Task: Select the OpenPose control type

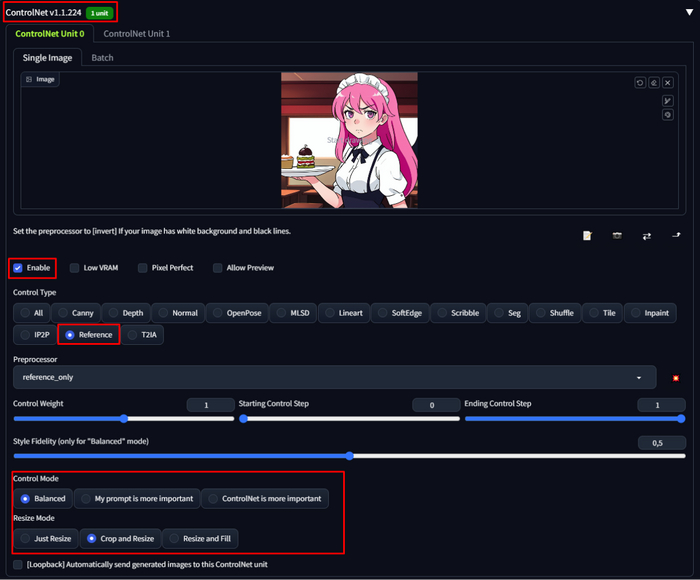Action: tap(237, 313)
